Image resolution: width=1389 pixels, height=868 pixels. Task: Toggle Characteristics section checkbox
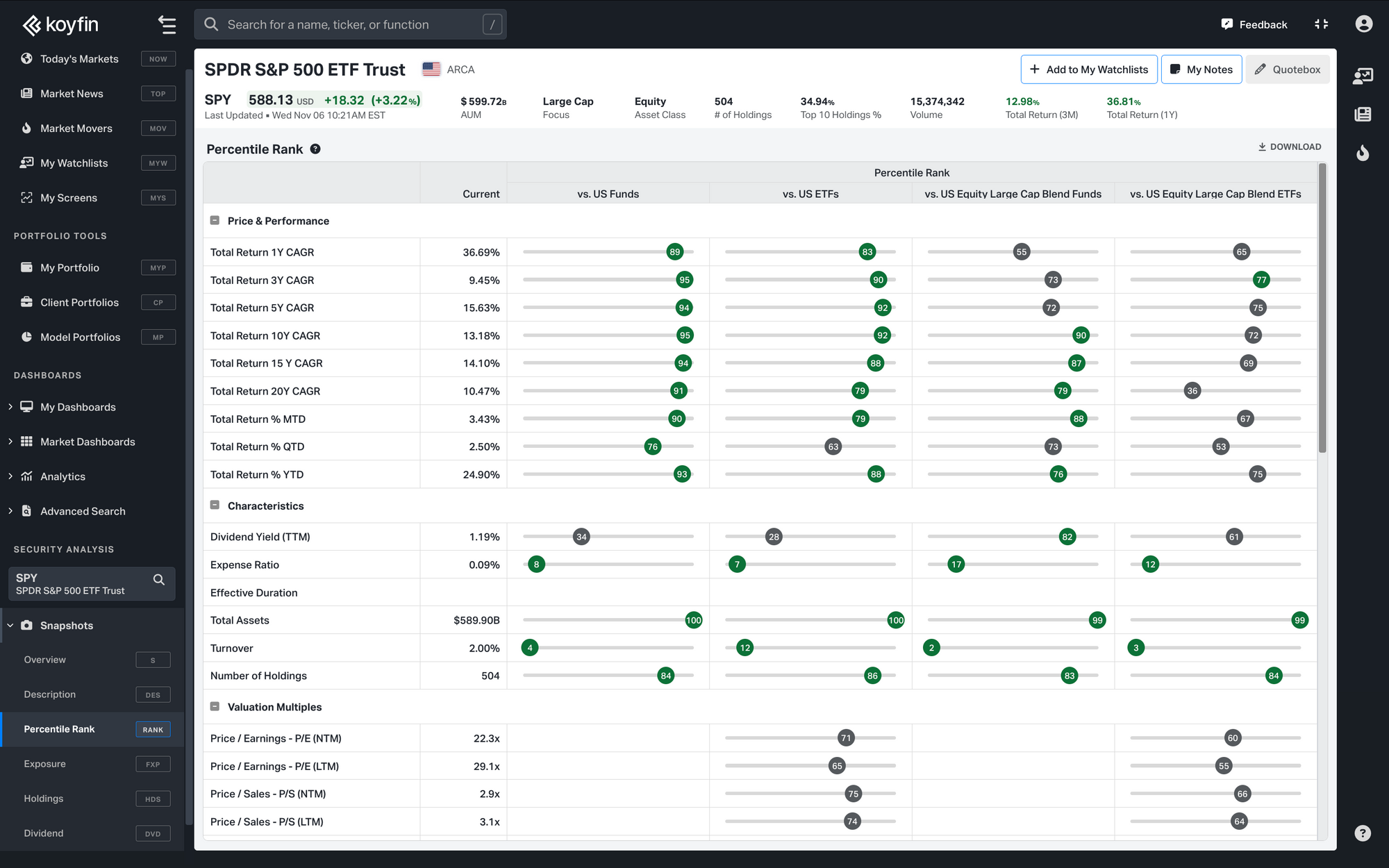pos(213,505)
